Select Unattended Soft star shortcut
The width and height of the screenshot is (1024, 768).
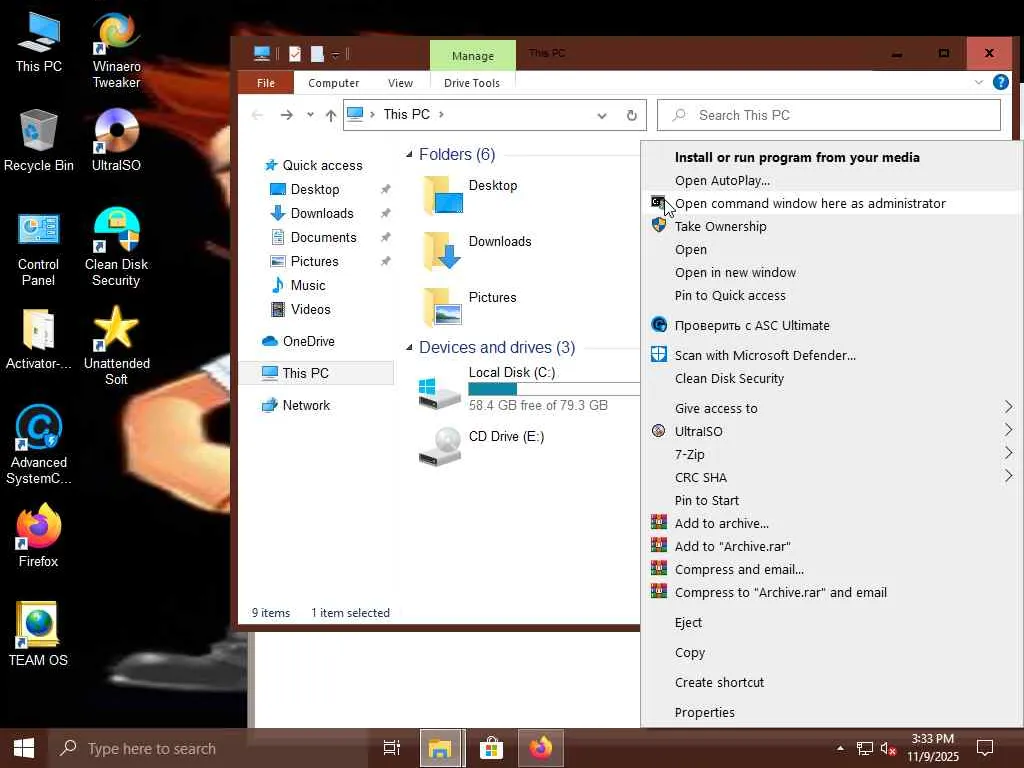pos(116,346)
